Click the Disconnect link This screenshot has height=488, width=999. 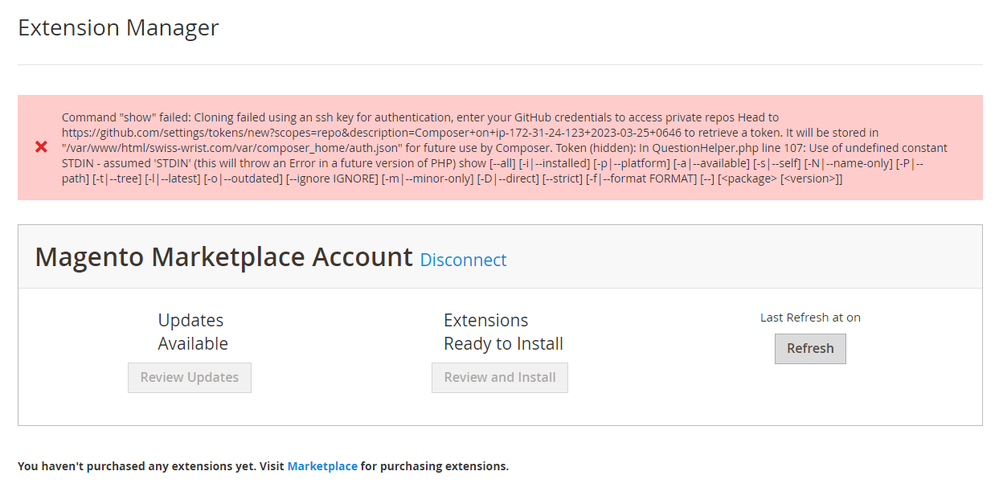(x=463, y=260)
